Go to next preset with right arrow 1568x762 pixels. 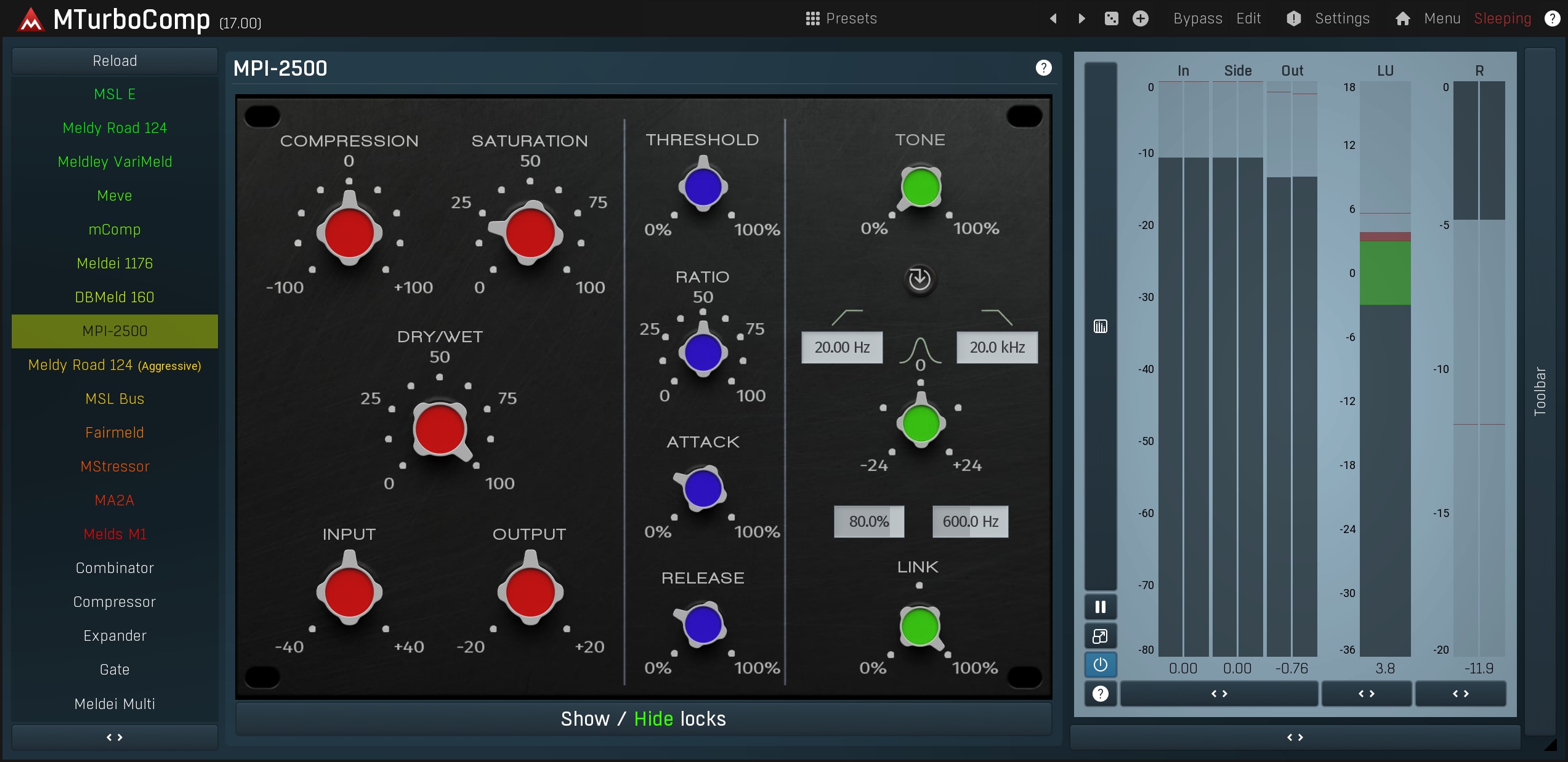click(x=1082, y=18)
